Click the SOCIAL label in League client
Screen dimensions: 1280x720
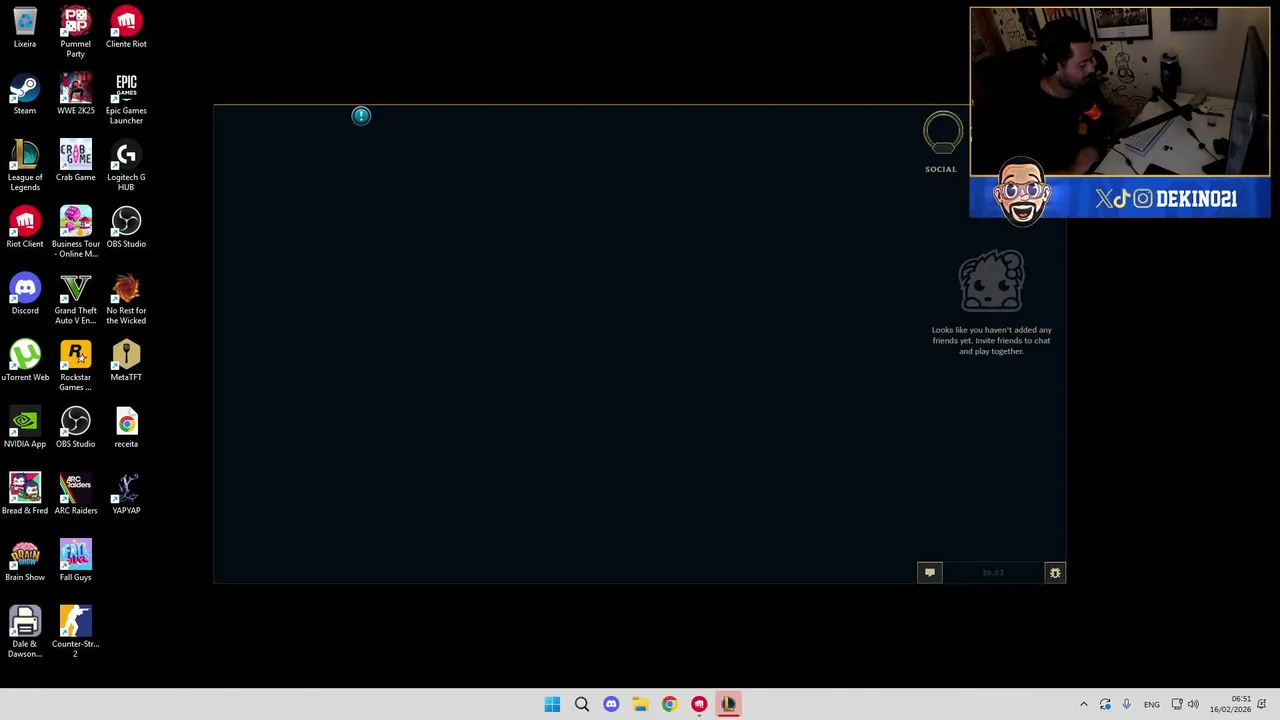pyautogui.click(x=941, y=169)
